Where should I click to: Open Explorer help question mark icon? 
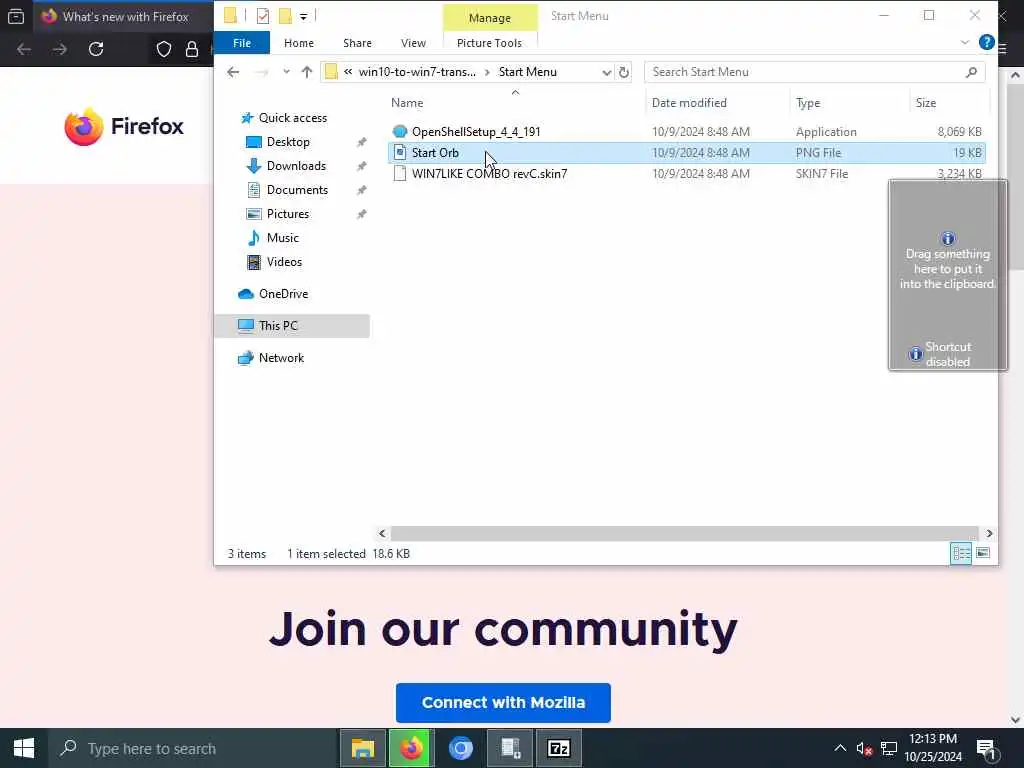click(x=986, y=42)
